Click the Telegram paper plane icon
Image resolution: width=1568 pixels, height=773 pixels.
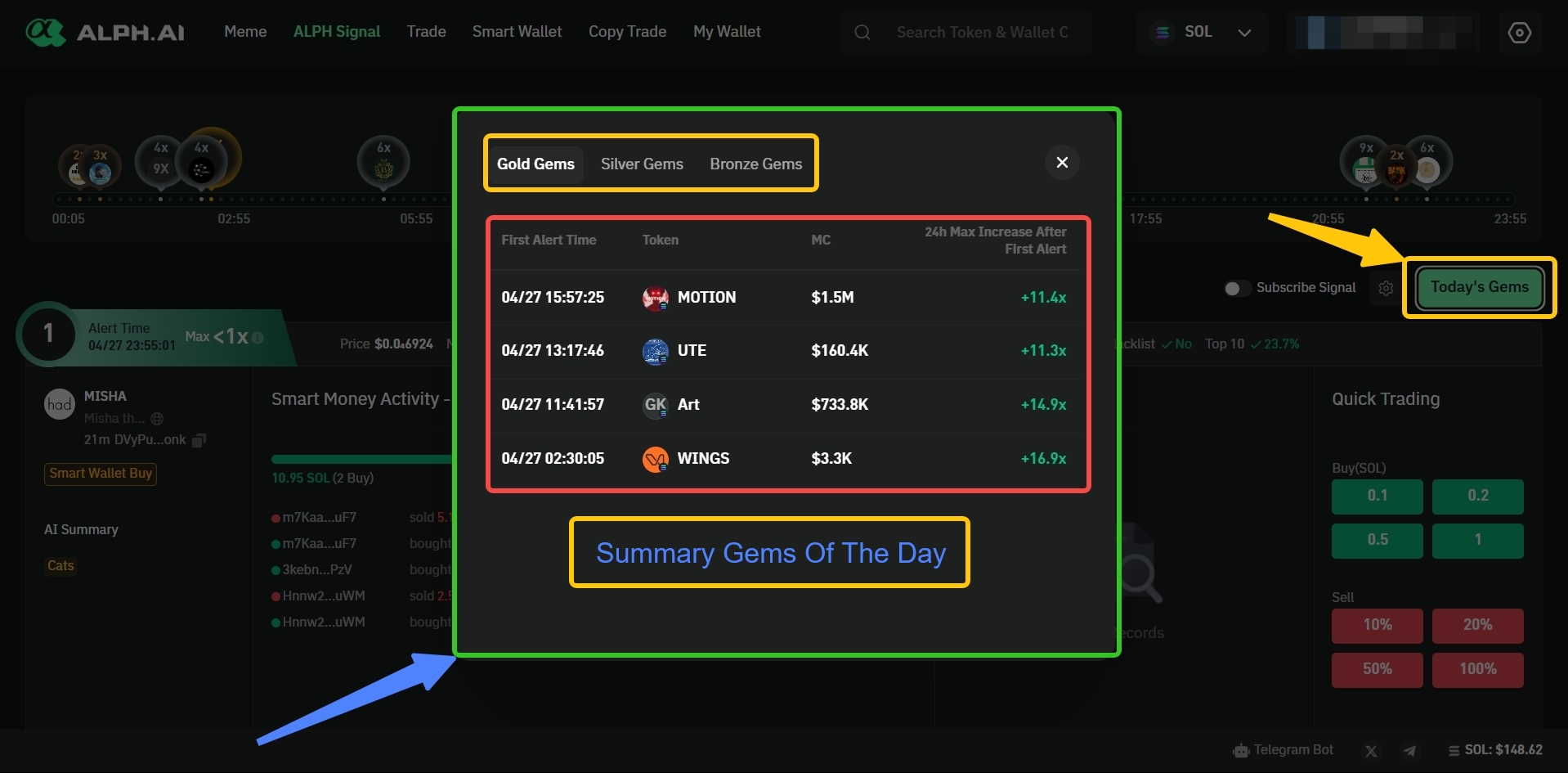tap(1410, 751)
